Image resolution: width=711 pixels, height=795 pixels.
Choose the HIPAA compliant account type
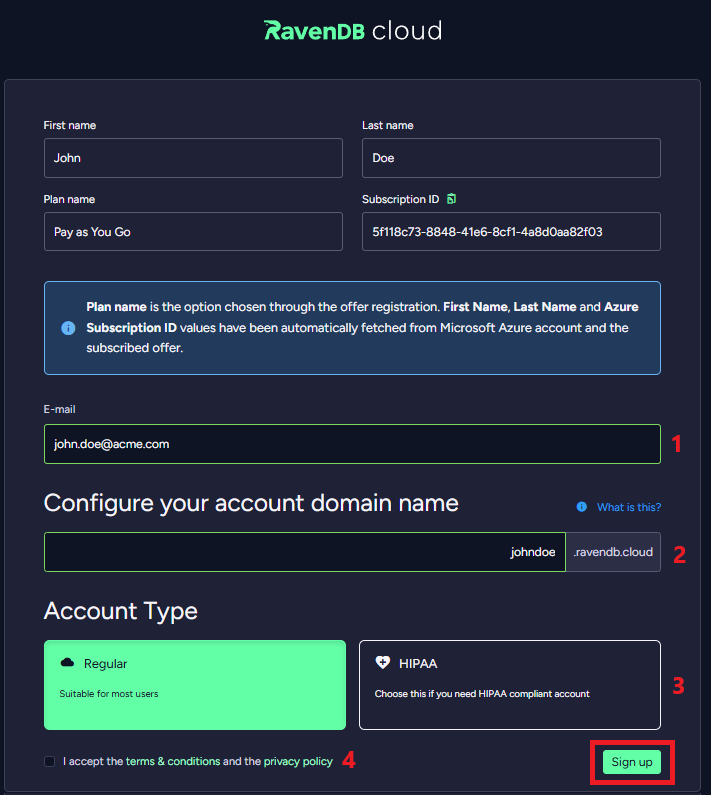point(510,685)
